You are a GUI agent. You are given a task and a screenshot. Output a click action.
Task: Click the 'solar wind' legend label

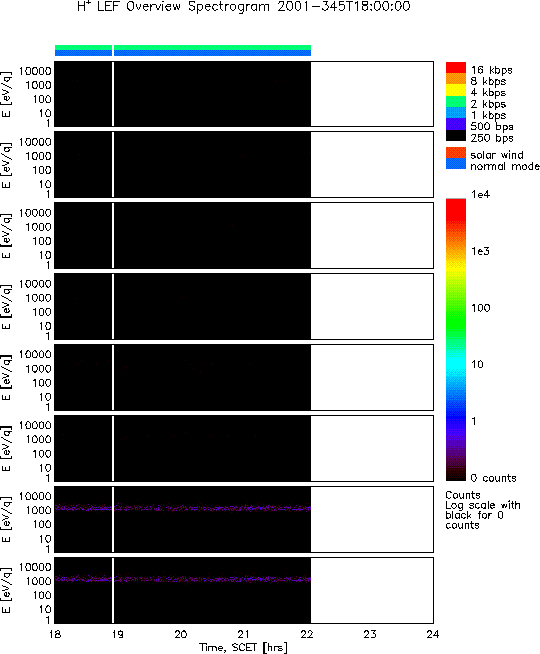tap(497, 155)
